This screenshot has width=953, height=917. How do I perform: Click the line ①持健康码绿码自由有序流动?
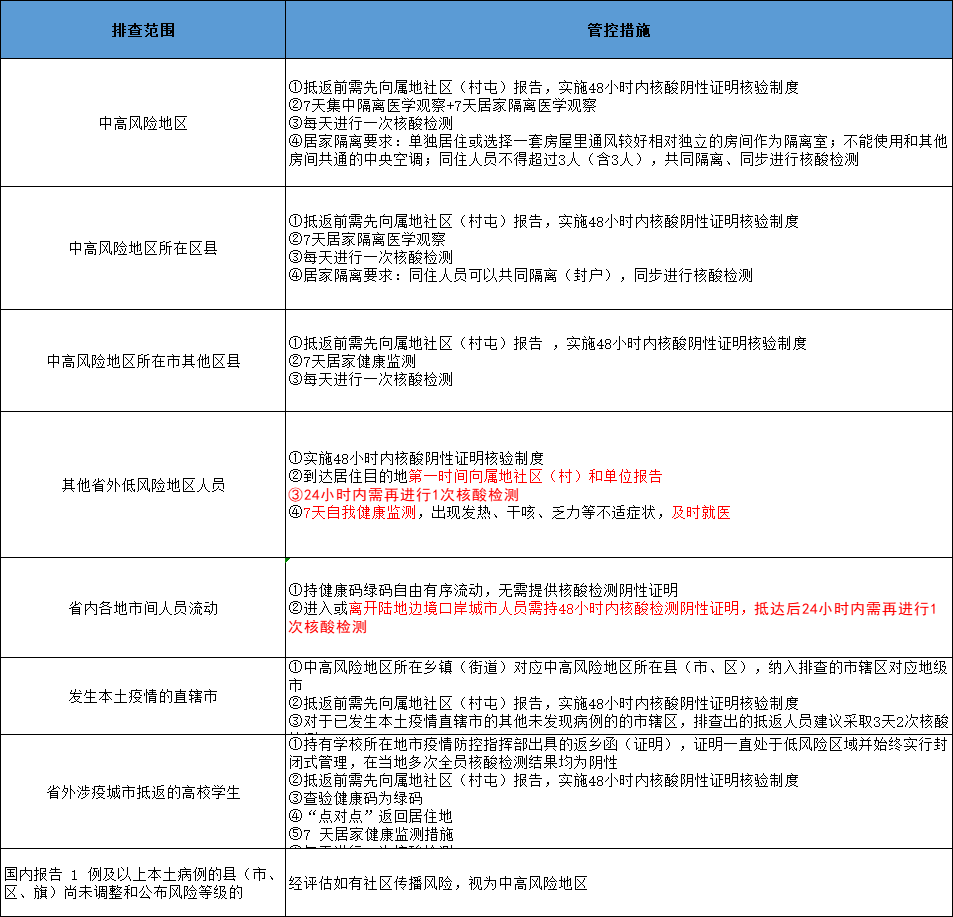click(x=483, y=590)
